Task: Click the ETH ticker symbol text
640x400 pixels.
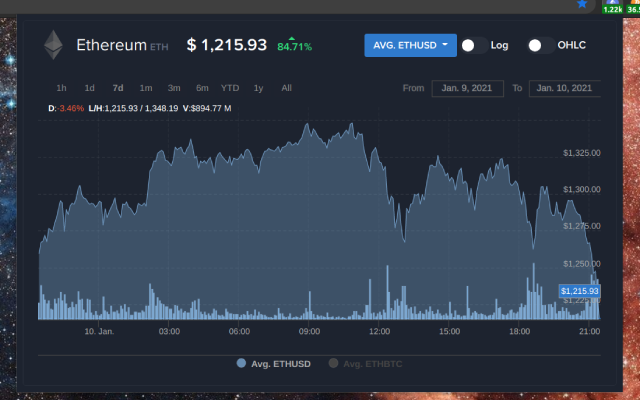Action: coord(159,47)
